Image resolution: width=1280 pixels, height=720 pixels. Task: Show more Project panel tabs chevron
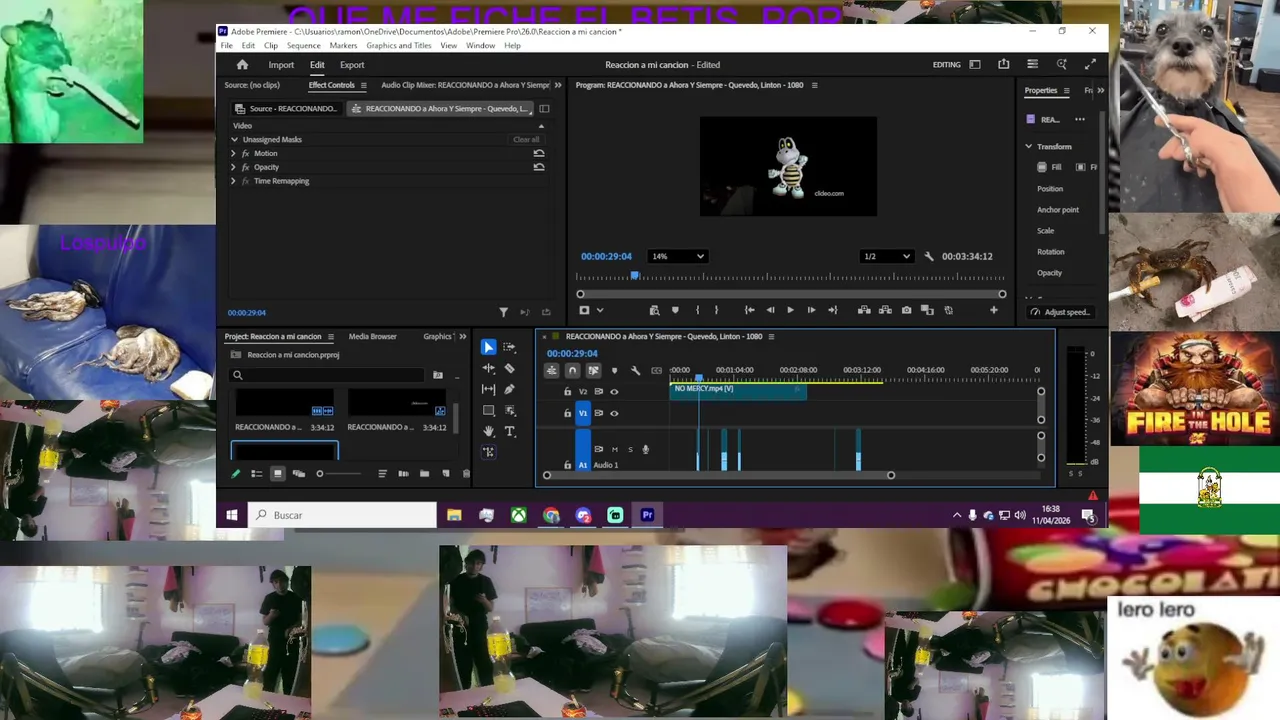462,336
